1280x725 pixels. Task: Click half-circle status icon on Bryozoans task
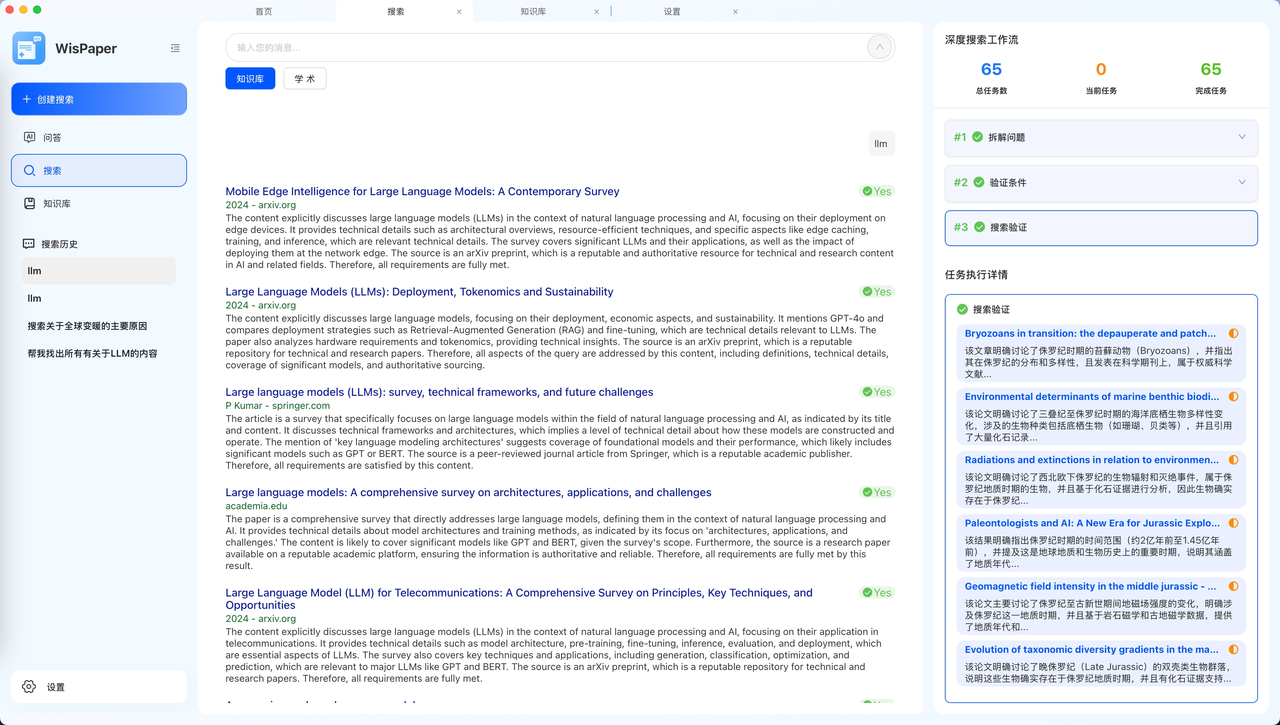point(1233,334)
